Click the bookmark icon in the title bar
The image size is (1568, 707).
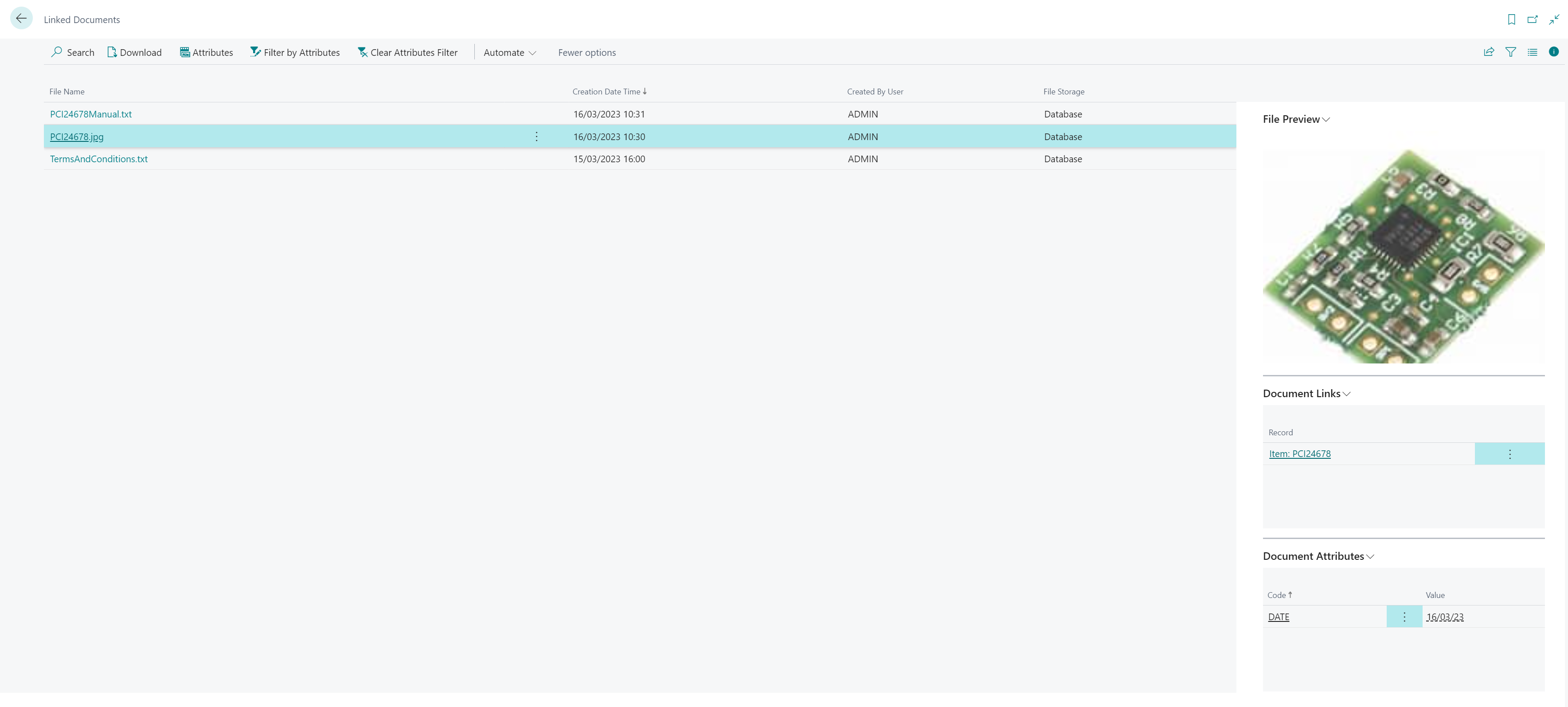[x=1511, y=19]
